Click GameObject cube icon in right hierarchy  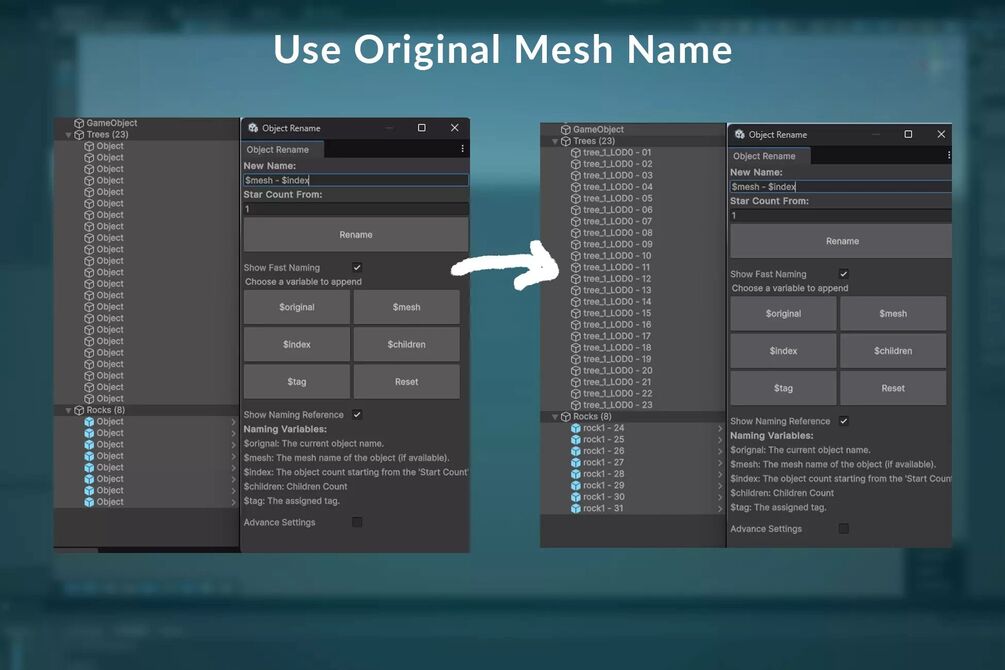tap(565, 130)
